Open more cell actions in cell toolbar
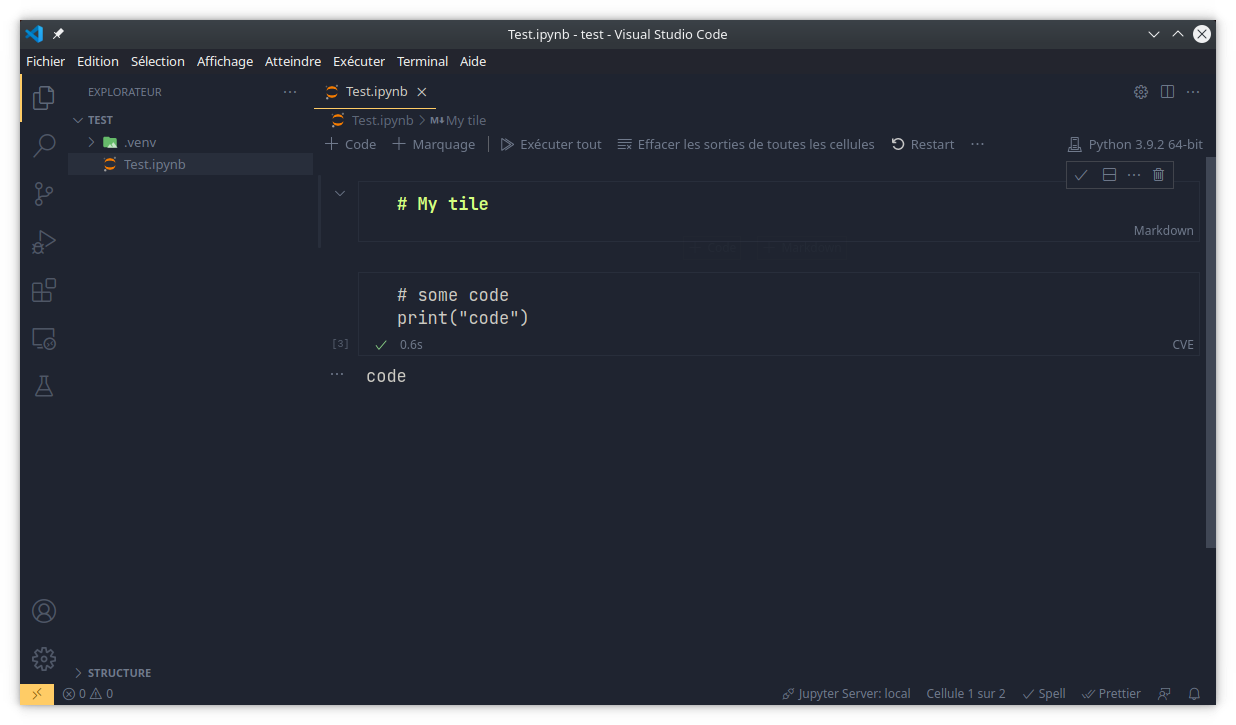Viewport: 1236px width, 725px height. click(x=1134, y=175)
